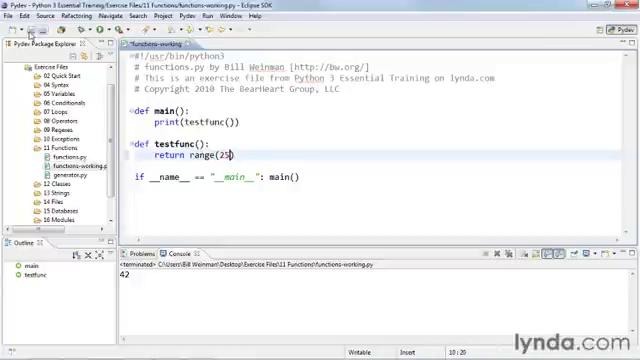Open the Refactoring menu
This screenshot has height=360, width=640.
point(77,16)
